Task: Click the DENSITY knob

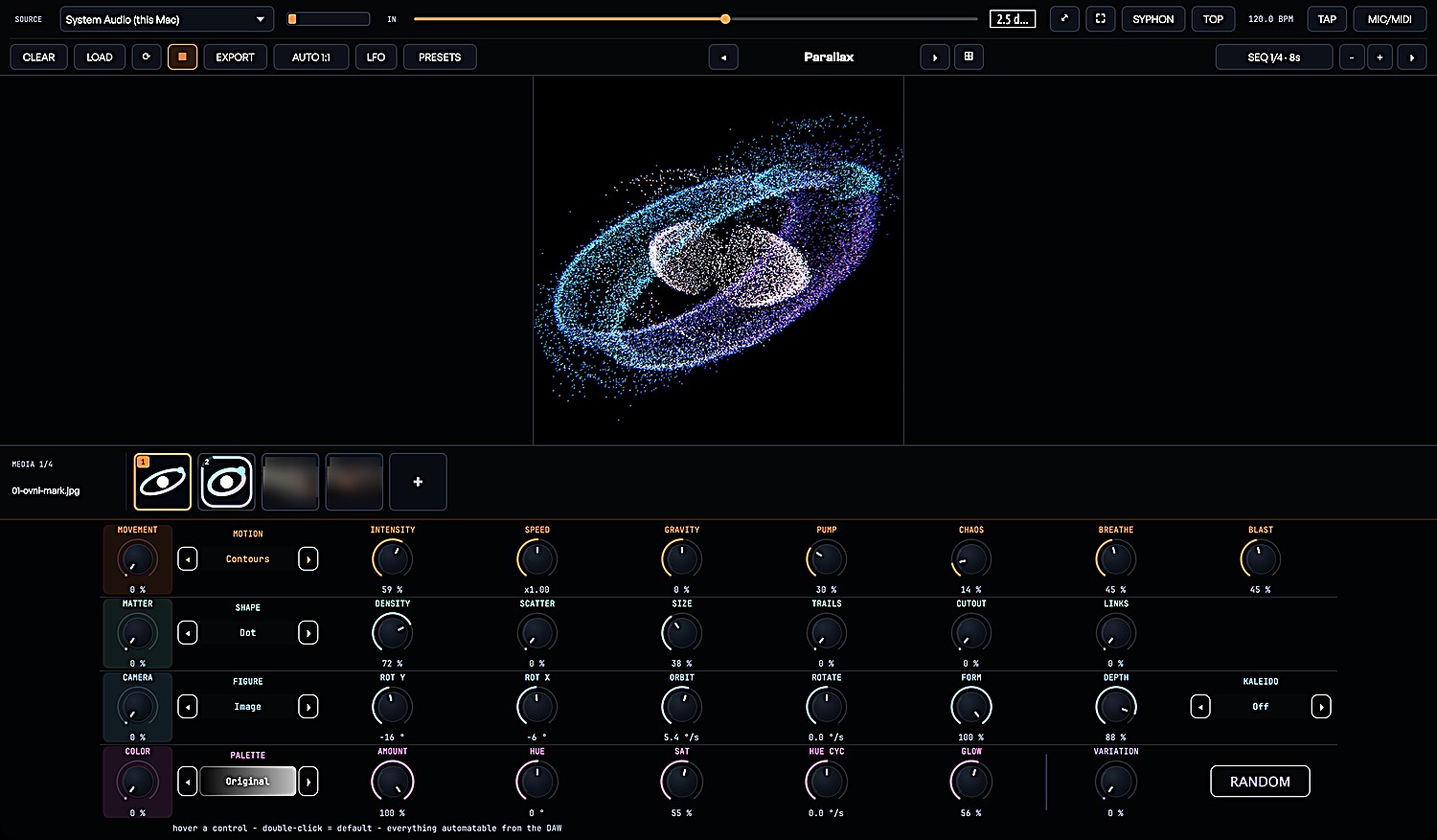Action: tap(393, 632)
